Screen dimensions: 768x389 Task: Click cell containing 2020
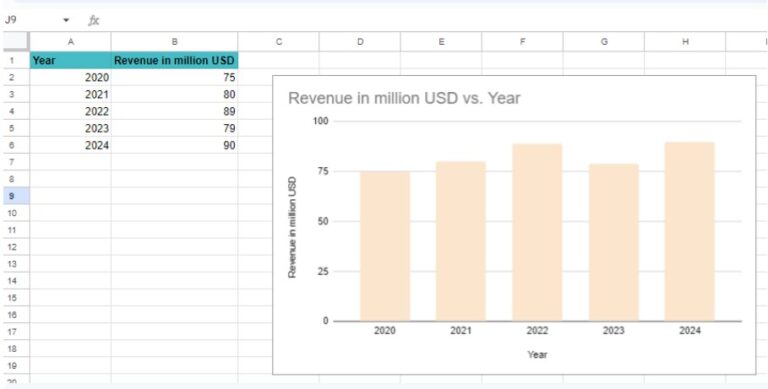[x=71, y=77]
